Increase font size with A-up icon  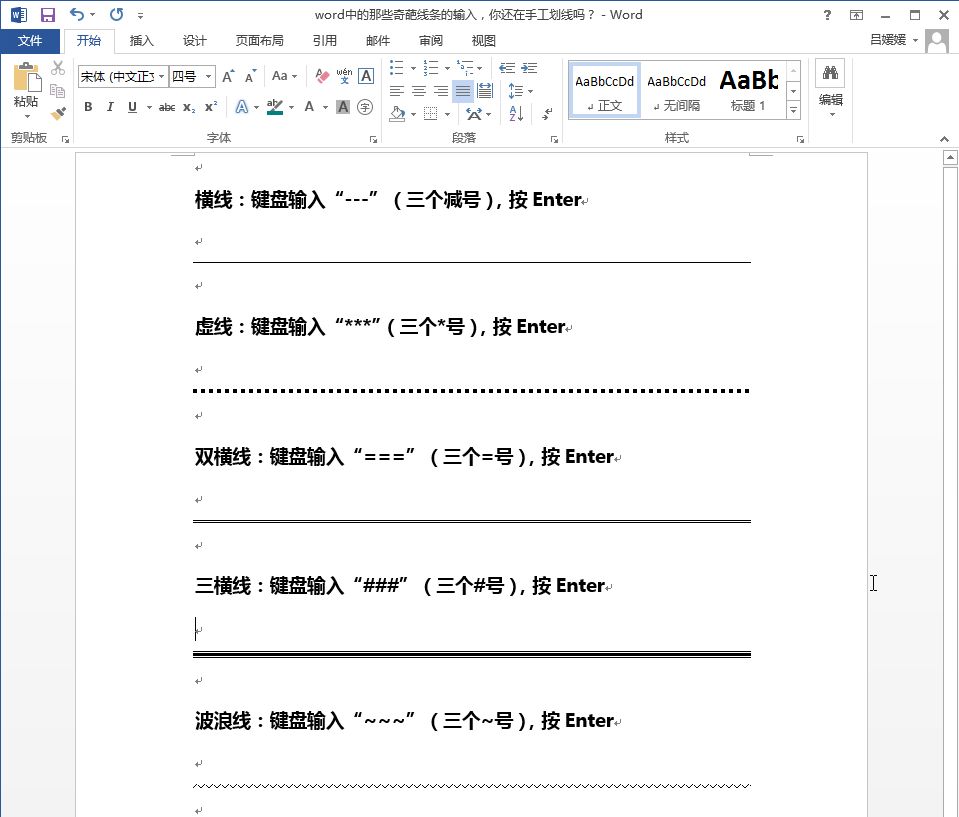pyautogui.click(x=228, y=76)
